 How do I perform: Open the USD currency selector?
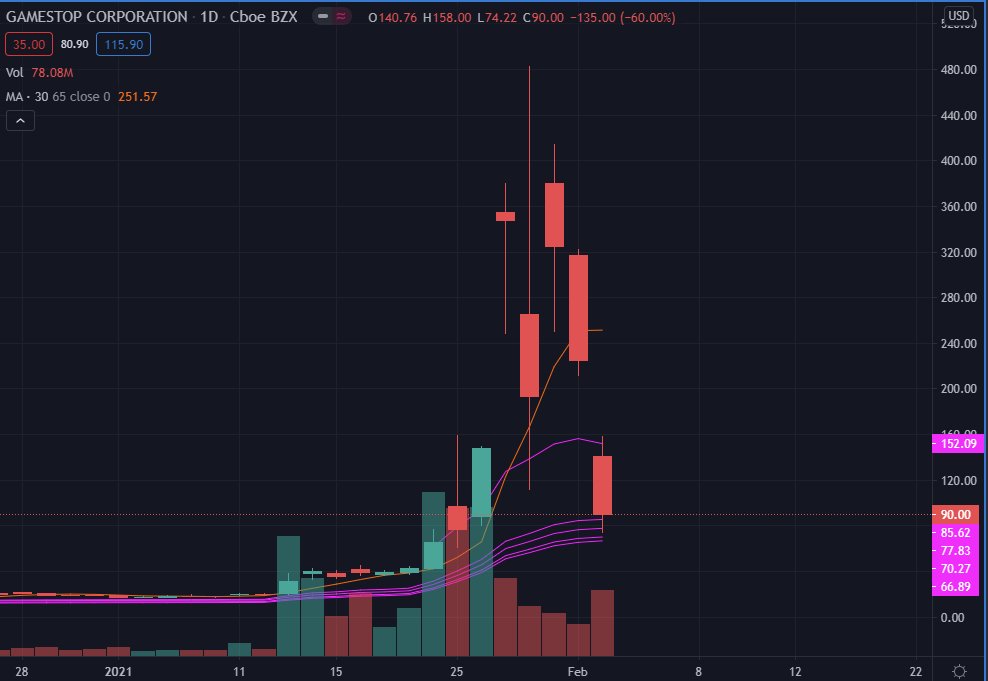958,16
